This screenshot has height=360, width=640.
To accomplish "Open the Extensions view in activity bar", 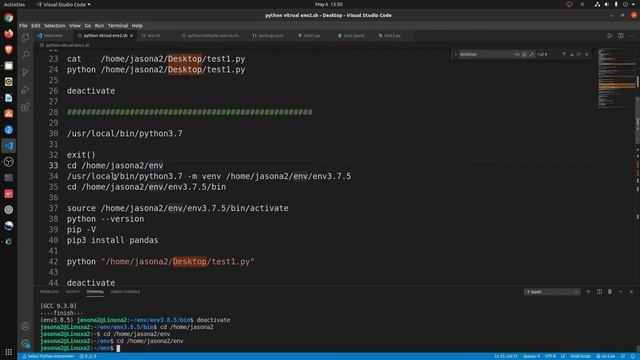I will [x=25, y=107].
